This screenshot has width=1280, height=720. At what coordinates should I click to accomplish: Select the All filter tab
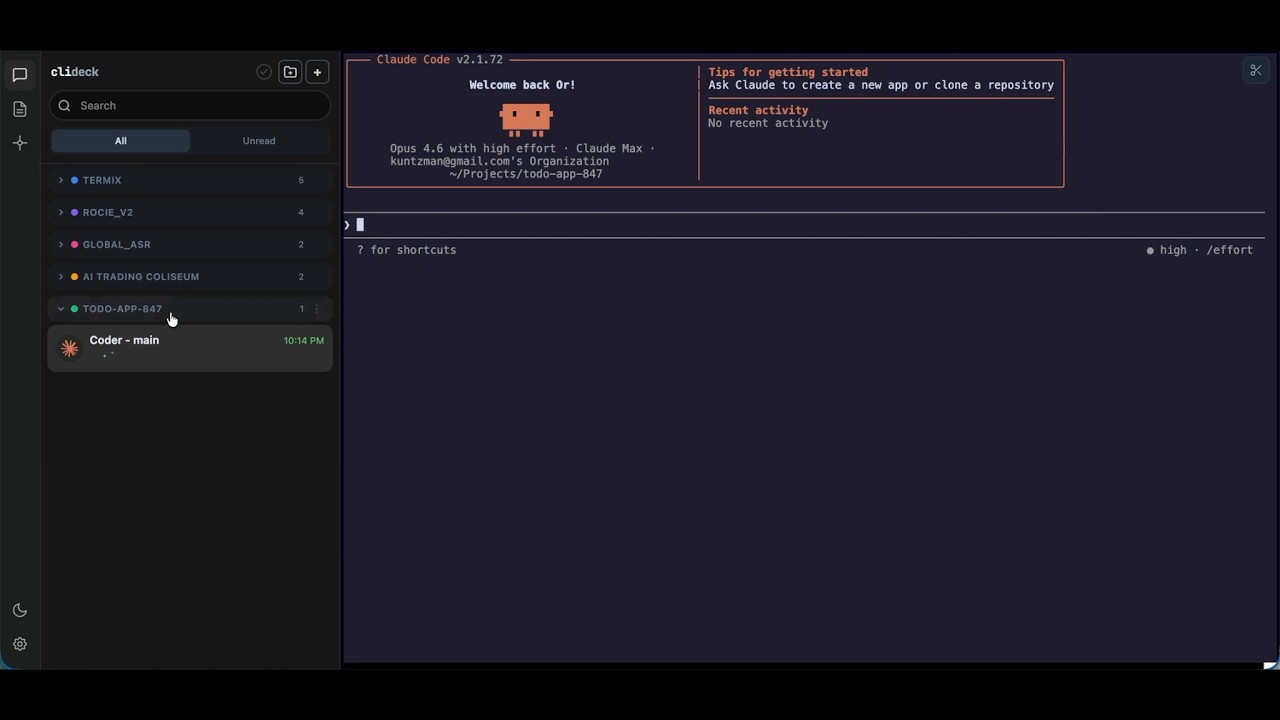point(120,141)
